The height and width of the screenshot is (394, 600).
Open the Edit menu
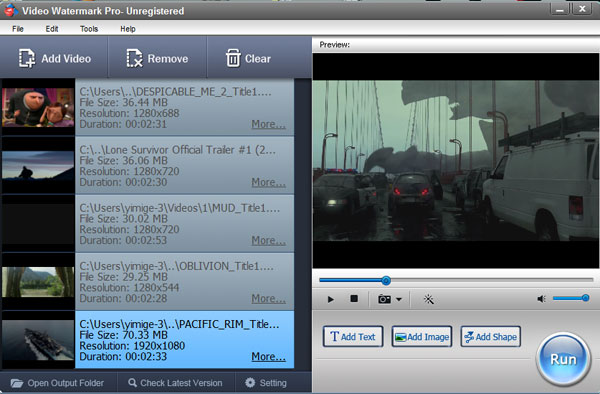pos(52,29)
